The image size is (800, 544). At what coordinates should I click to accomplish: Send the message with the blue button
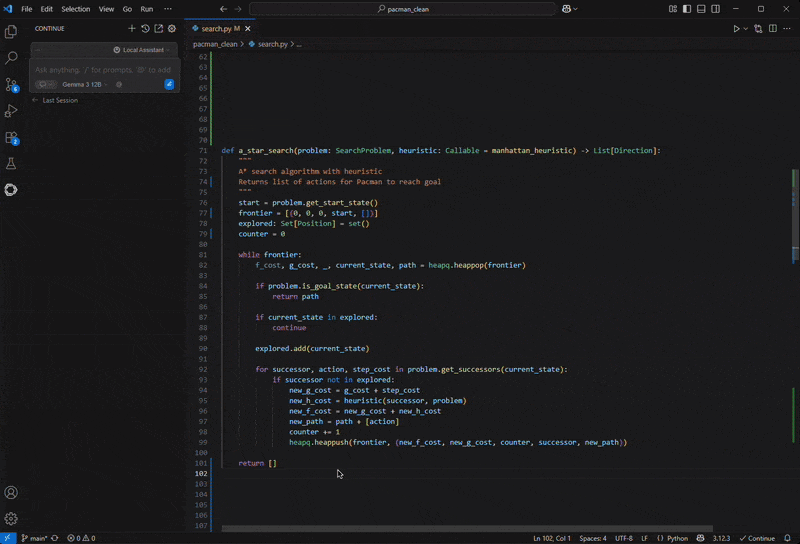pyautogui.click(x=169, y=84)
